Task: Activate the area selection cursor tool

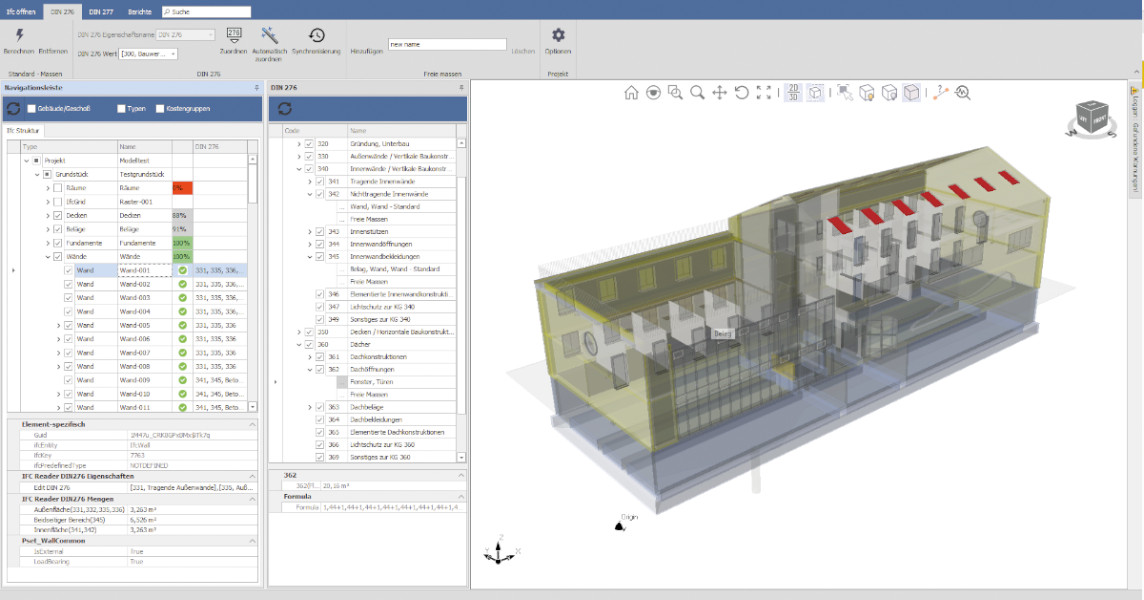Action: [x=845, y=93]
